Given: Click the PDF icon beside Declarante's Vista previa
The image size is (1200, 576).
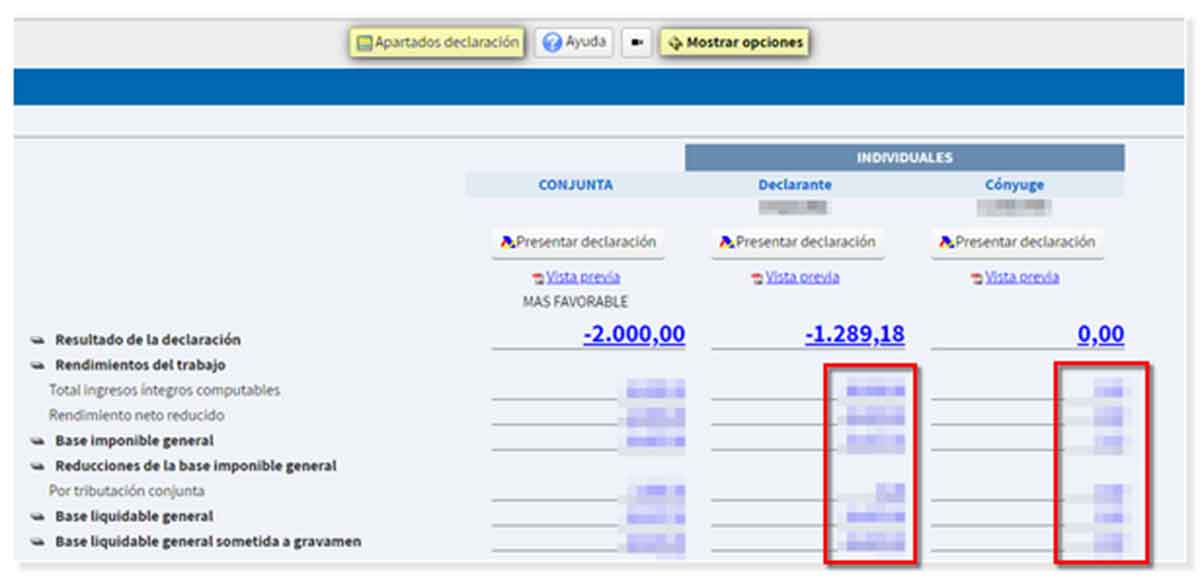Looking at the screenshot, I should click(757, 278).
